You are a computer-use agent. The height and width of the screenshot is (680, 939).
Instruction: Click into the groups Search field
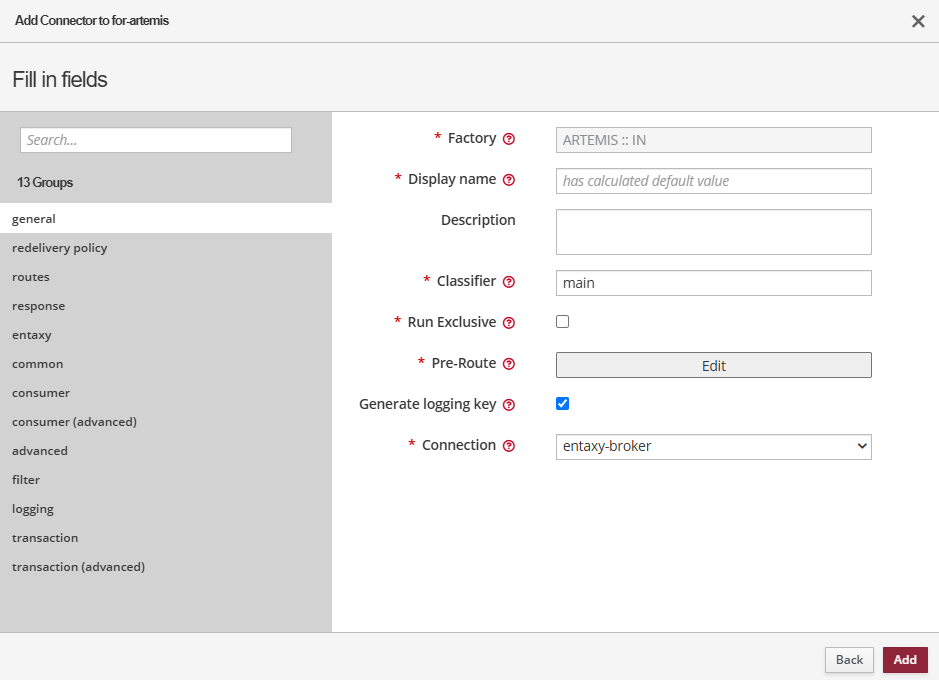point(156,140)
